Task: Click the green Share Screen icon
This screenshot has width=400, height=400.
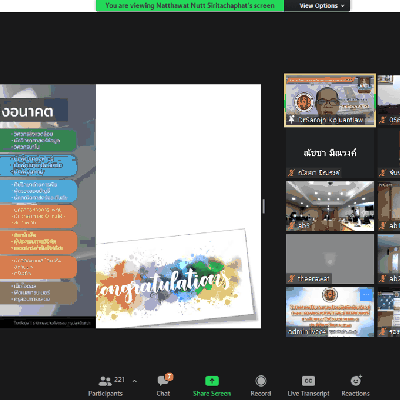Action: (212, 381)
